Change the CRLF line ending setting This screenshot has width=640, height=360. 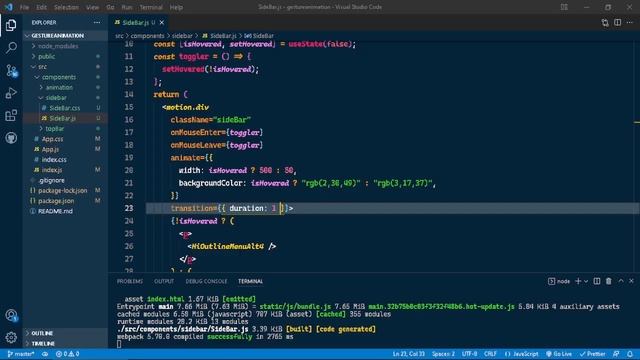490,354
